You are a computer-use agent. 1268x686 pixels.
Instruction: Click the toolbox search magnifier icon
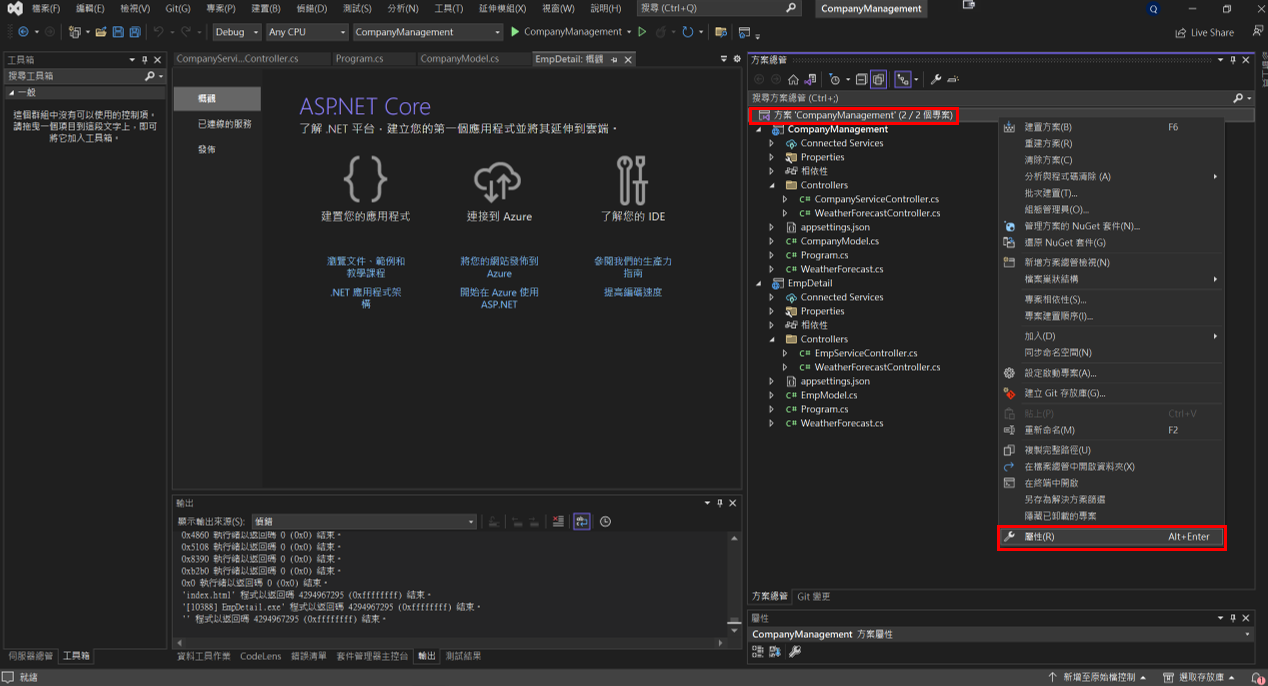(150, 76)
